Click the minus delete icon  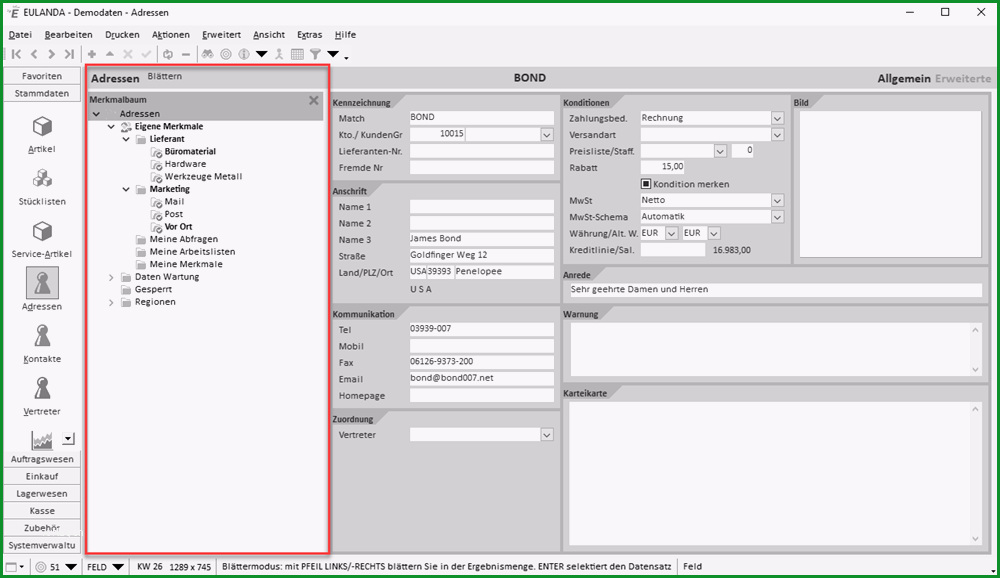pos(186,54)
